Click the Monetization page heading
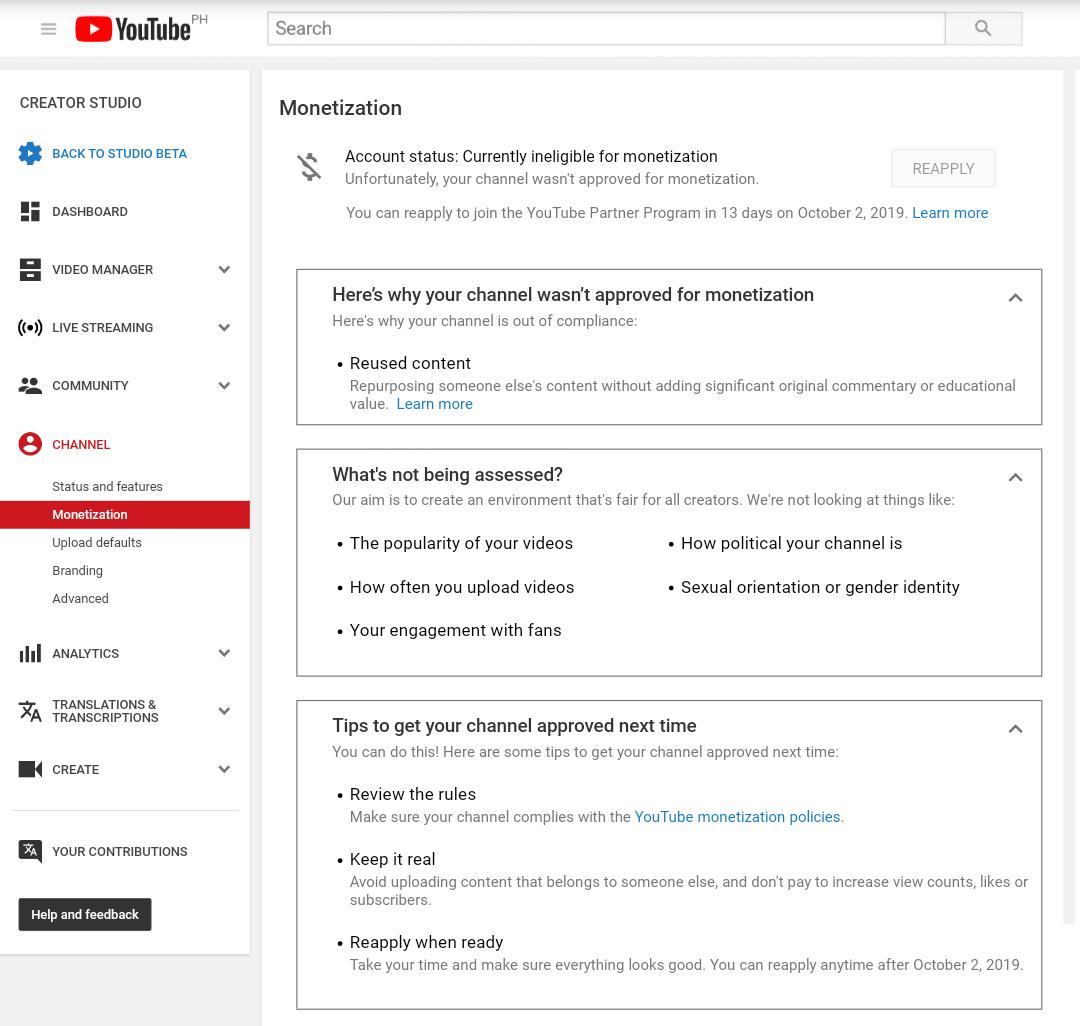 coord(340,108)
